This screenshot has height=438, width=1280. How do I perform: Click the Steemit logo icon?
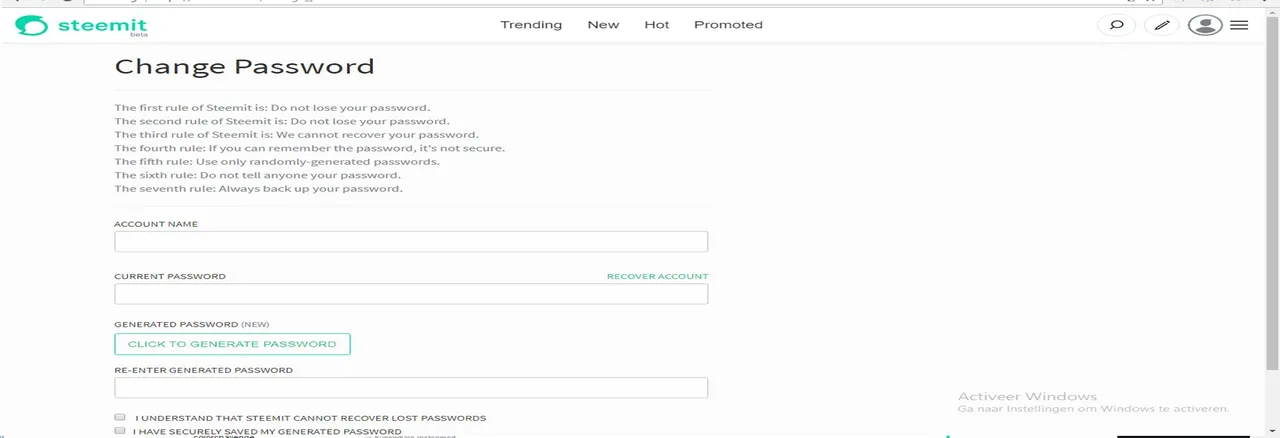click(32, 25)
